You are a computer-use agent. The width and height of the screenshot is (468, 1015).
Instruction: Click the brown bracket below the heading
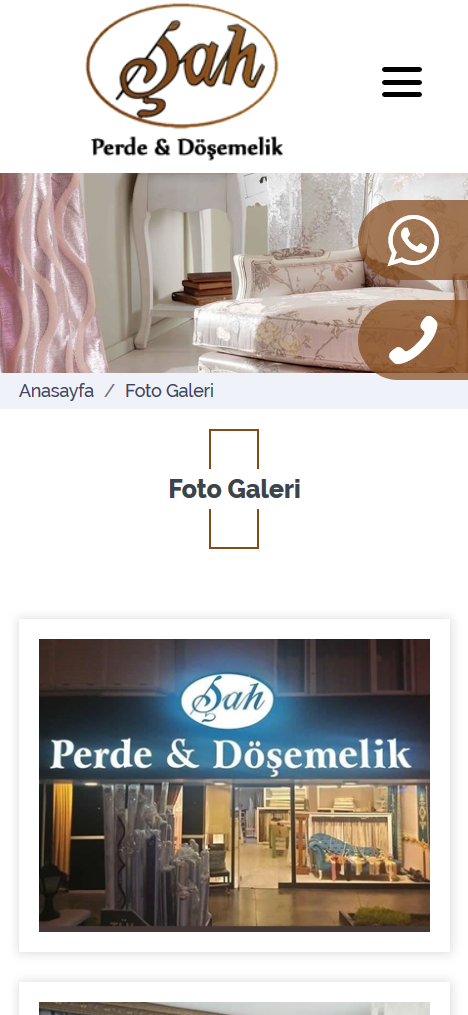tap(234, 529)
